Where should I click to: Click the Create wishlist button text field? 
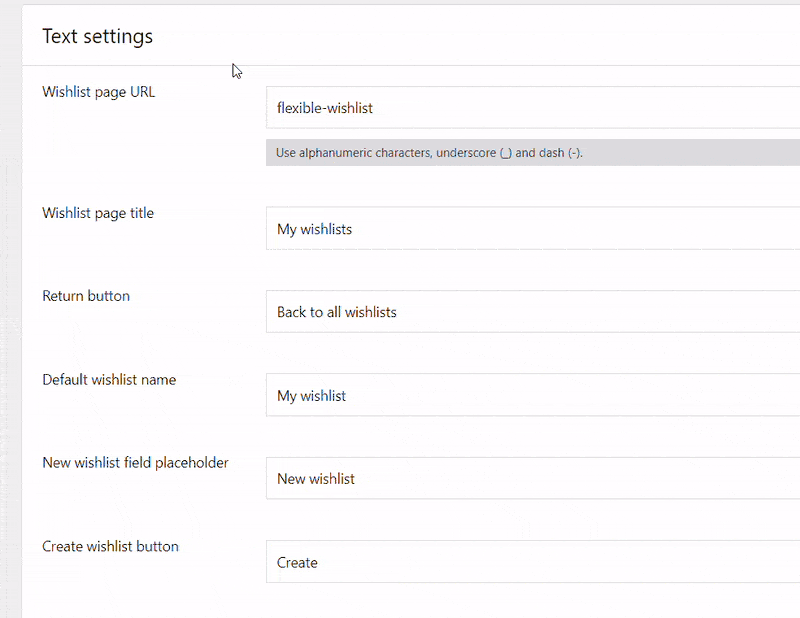533,562
